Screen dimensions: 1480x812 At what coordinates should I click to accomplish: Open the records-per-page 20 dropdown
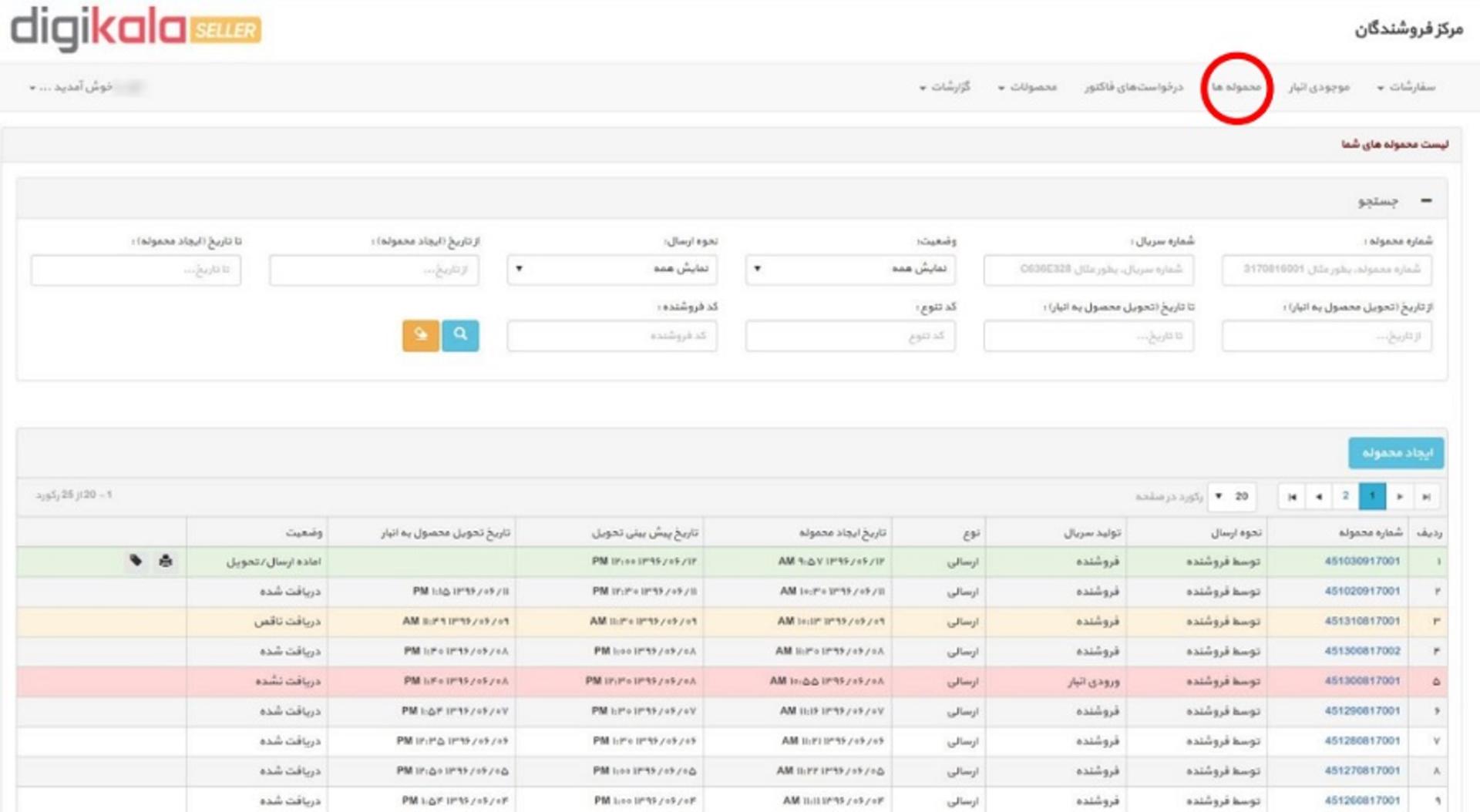(x=1232, y=496)
